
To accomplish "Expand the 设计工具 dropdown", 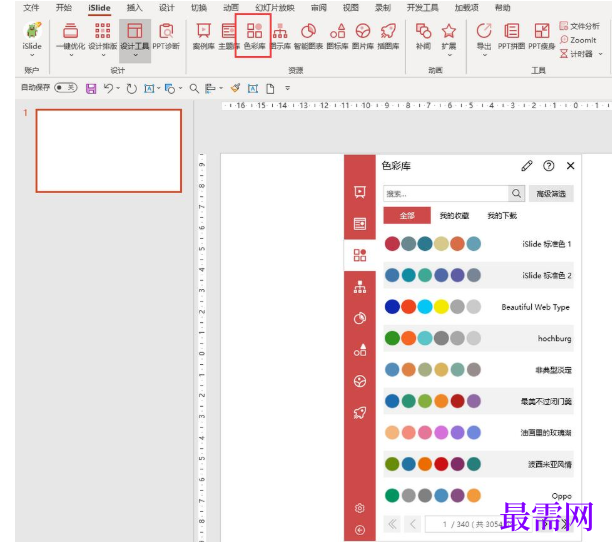I will coord(135,55).
